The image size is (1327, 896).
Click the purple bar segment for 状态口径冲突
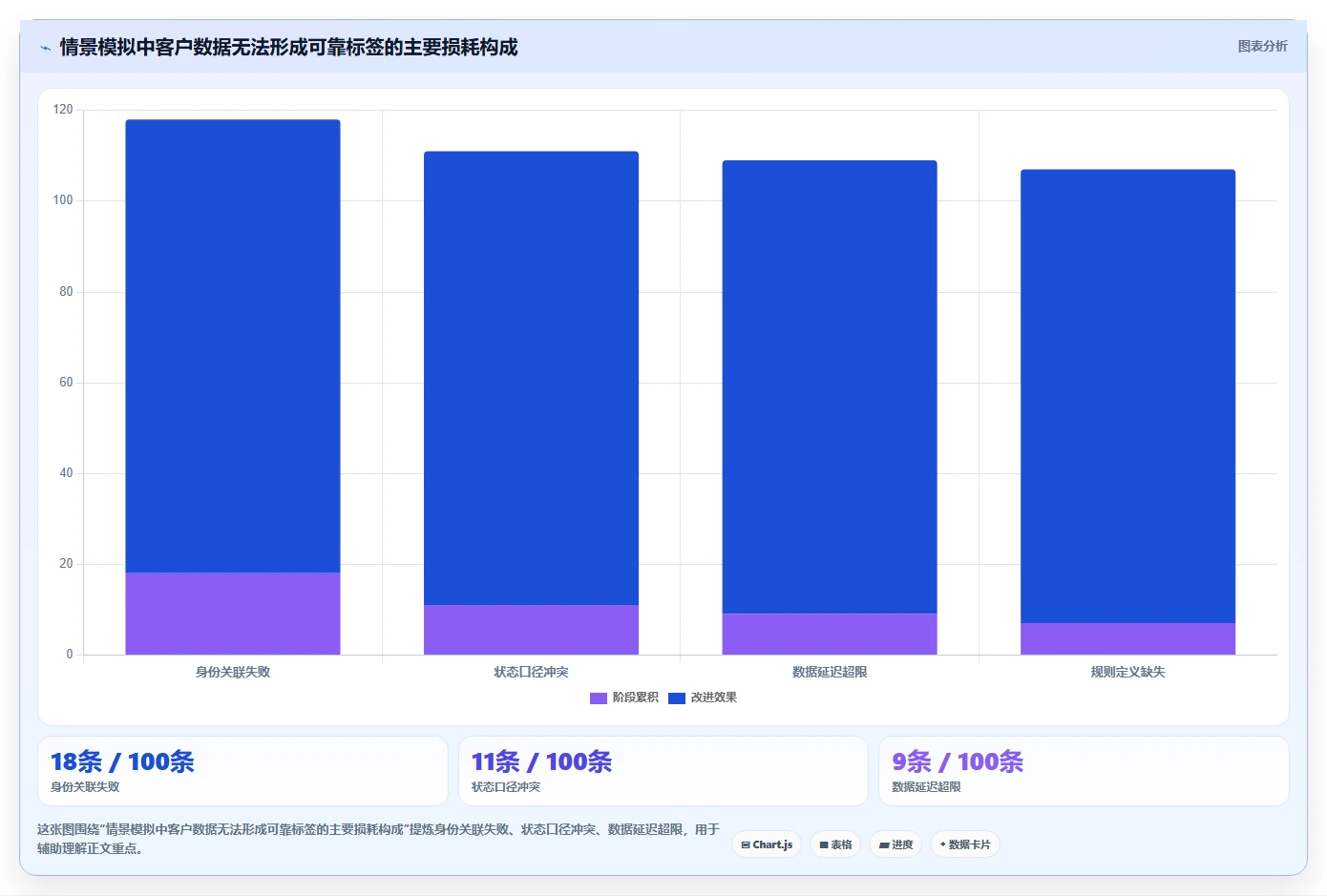point(531,630)
